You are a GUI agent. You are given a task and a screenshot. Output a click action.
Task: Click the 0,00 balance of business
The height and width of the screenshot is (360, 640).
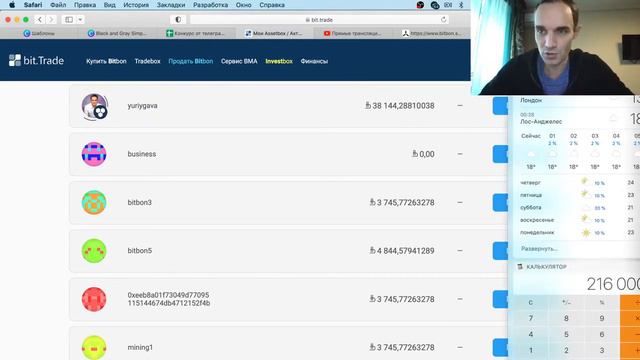pos(423,154)
